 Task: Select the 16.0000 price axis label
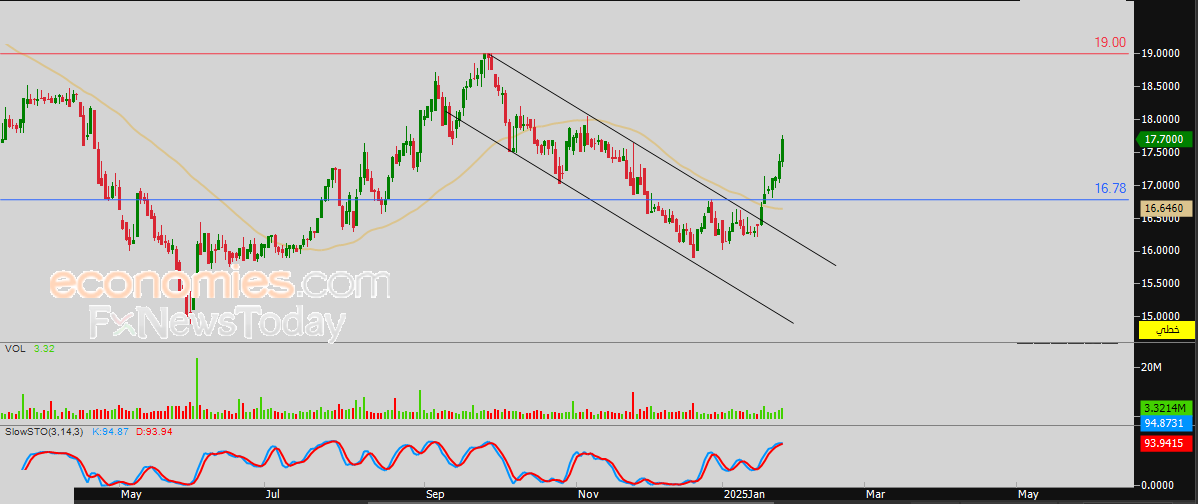click(x=1161, y=250)
